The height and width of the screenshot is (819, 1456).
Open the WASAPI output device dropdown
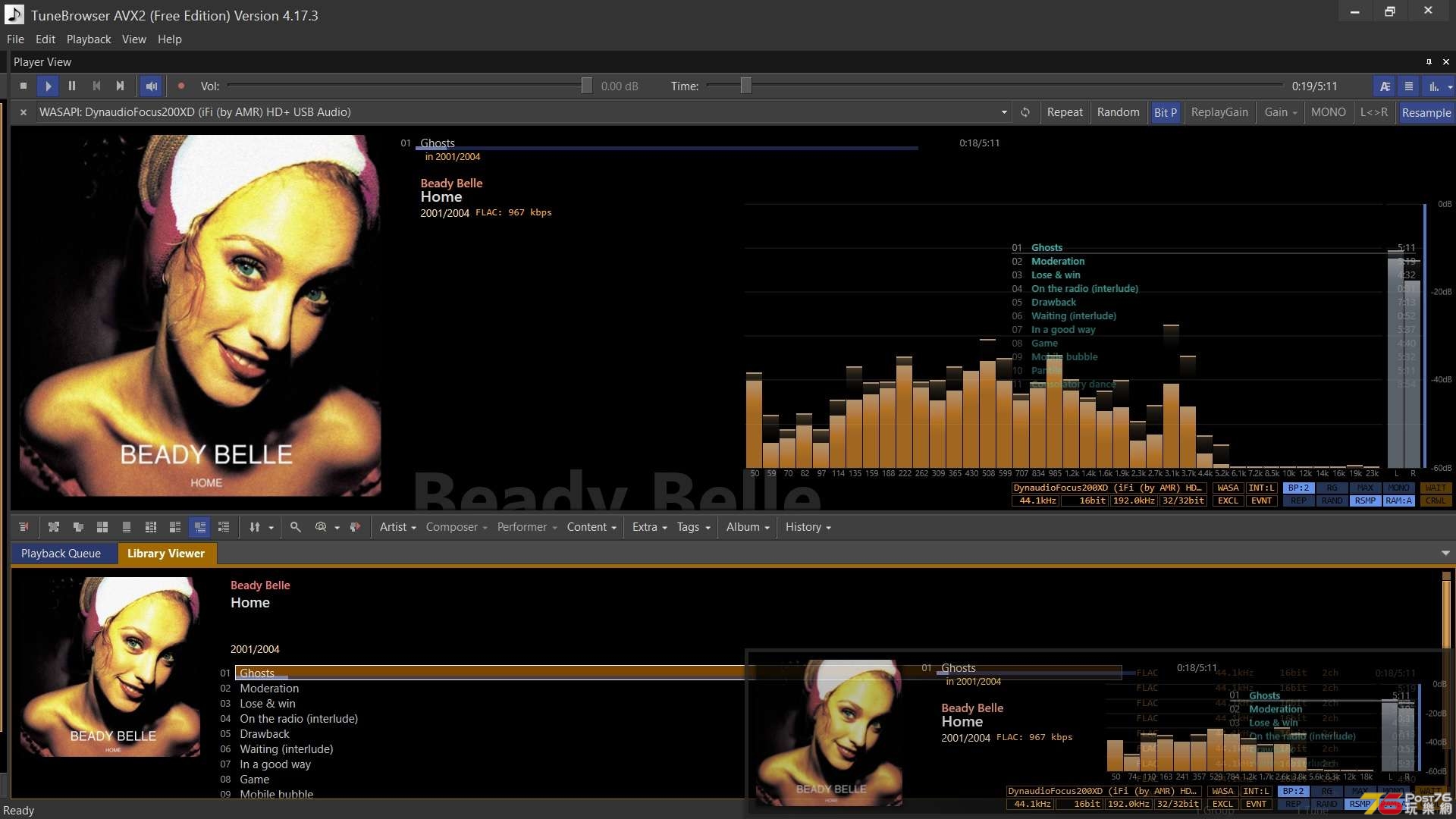[x=1004, y=112]
